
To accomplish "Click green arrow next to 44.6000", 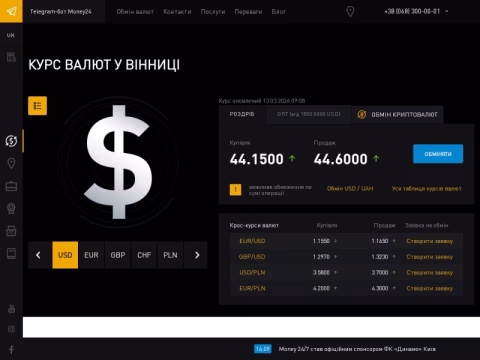I will pos(376,158).
